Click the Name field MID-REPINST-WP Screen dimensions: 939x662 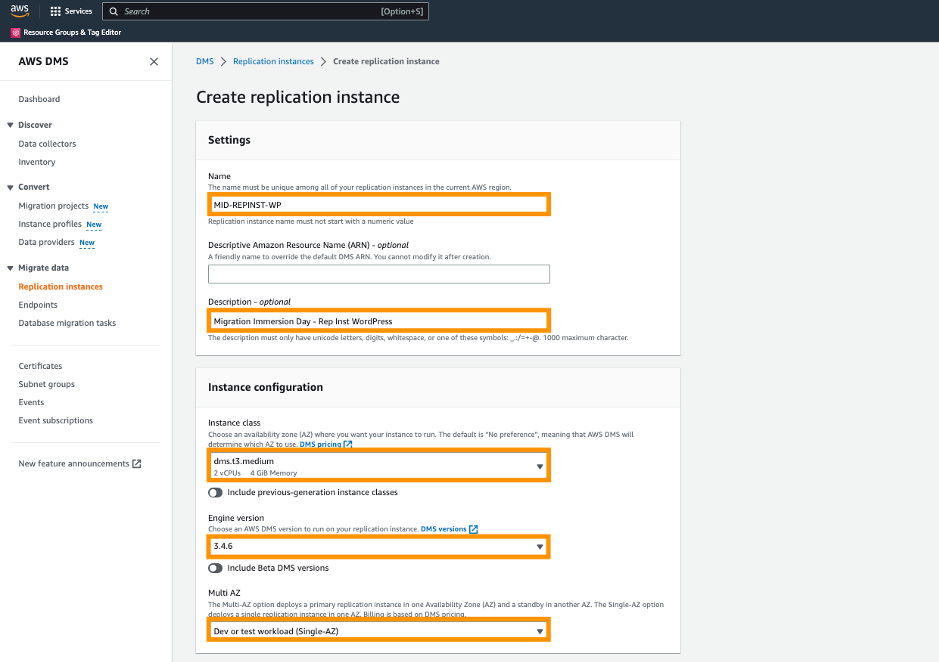click(378, 205)
